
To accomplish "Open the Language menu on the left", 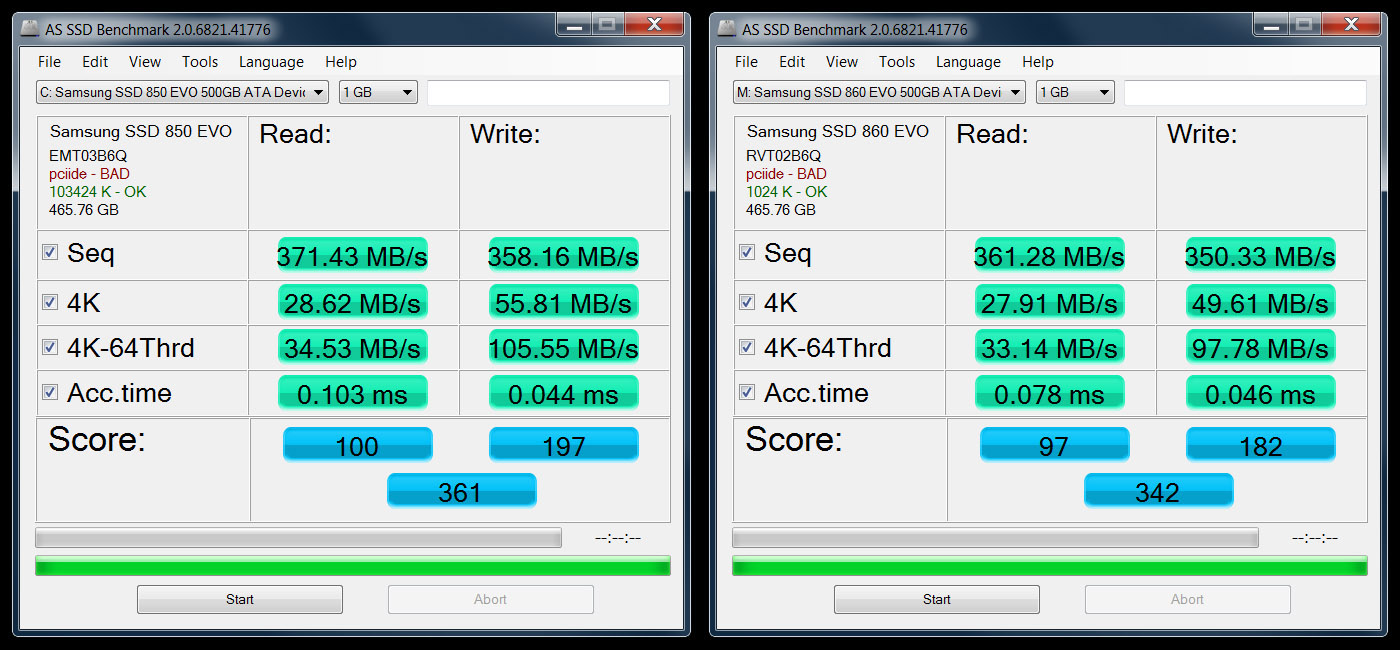I will (271, 61).
